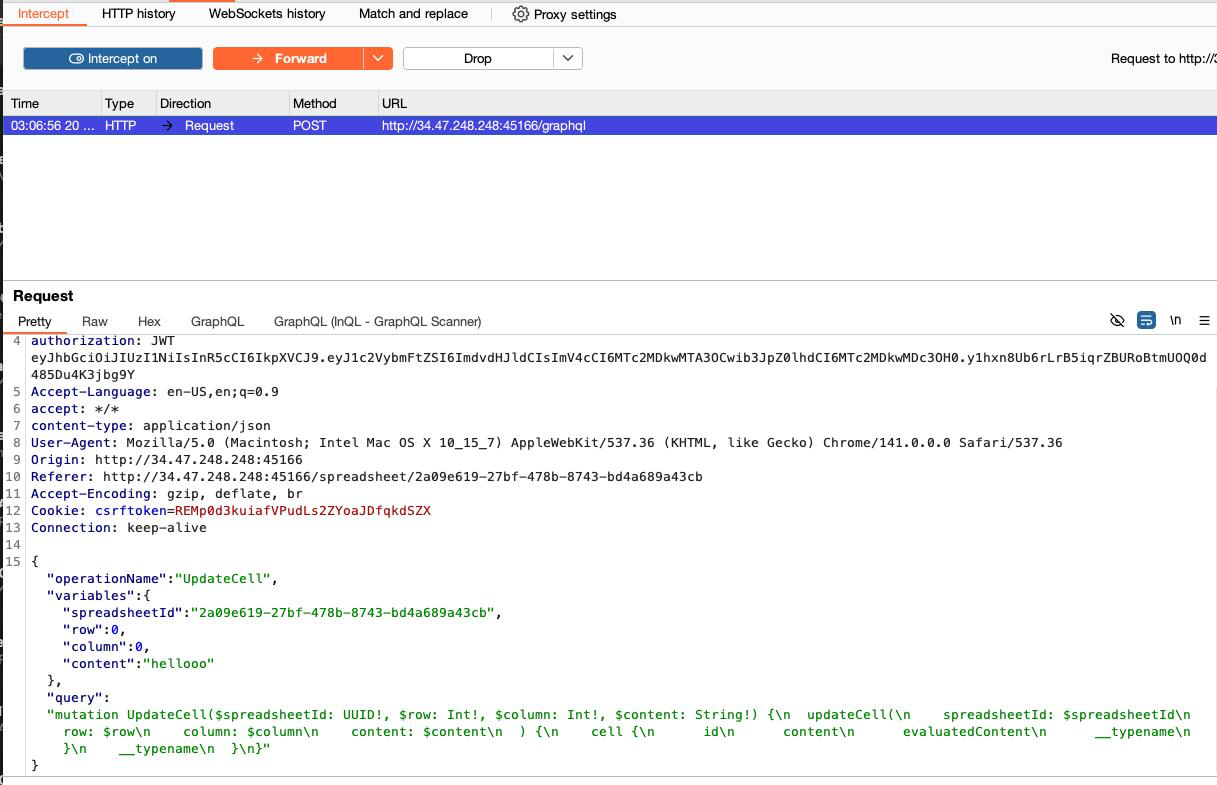This screenshot has width=1217, height=785.
Task: Open the WebSockets history tab
Action: pyautogui.click(x=267, y=14)
